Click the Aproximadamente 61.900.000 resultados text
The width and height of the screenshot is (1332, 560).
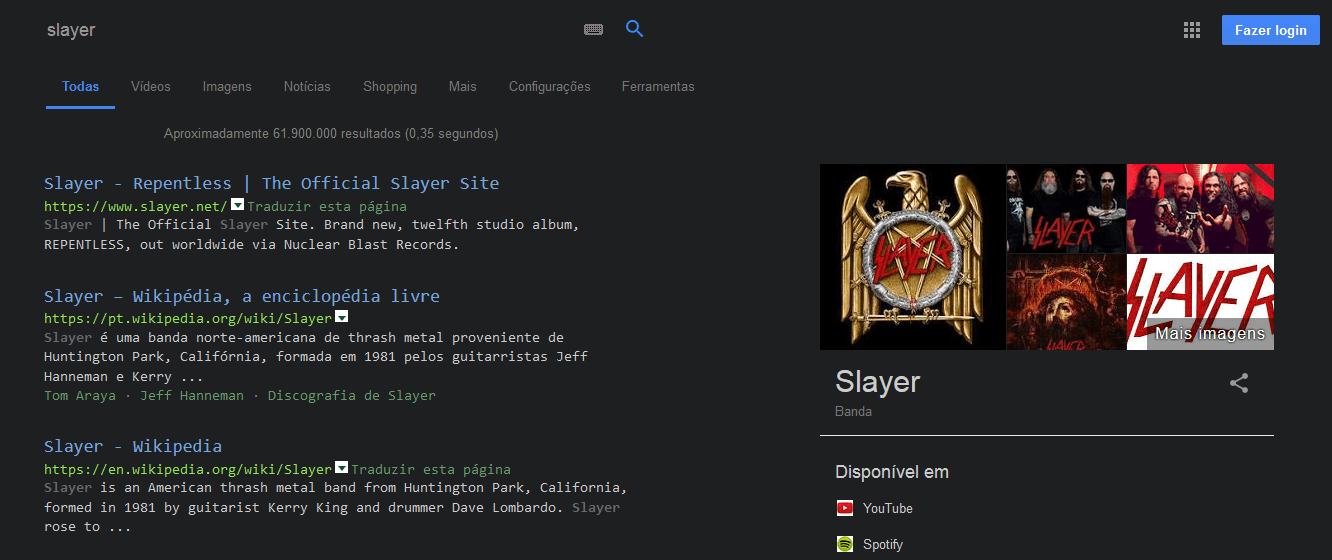click(330, 133)
